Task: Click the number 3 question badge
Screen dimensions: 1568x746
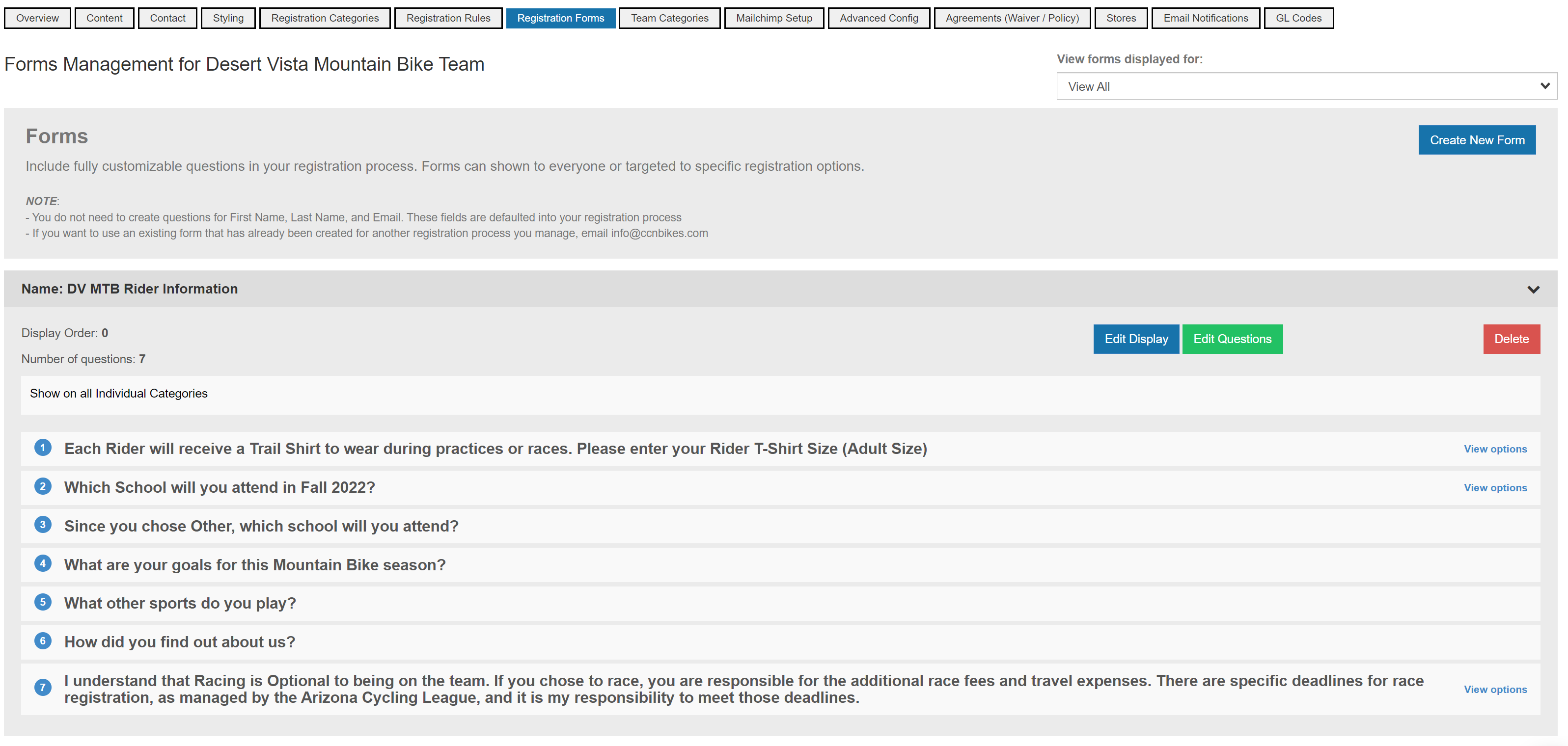Action: point(43,525)
